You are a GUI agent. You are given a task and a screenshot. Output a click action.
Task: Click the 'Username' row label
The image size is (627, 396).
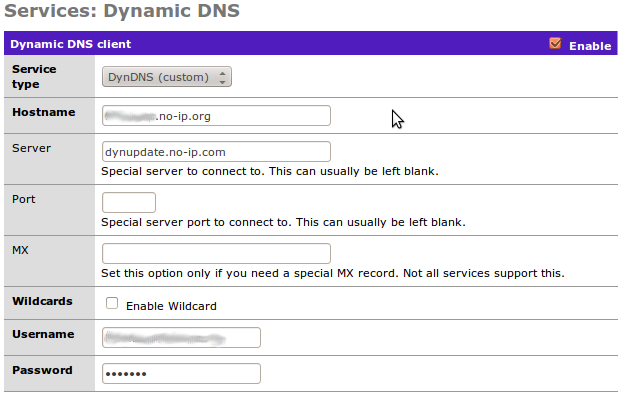click(x=43, y=334)
